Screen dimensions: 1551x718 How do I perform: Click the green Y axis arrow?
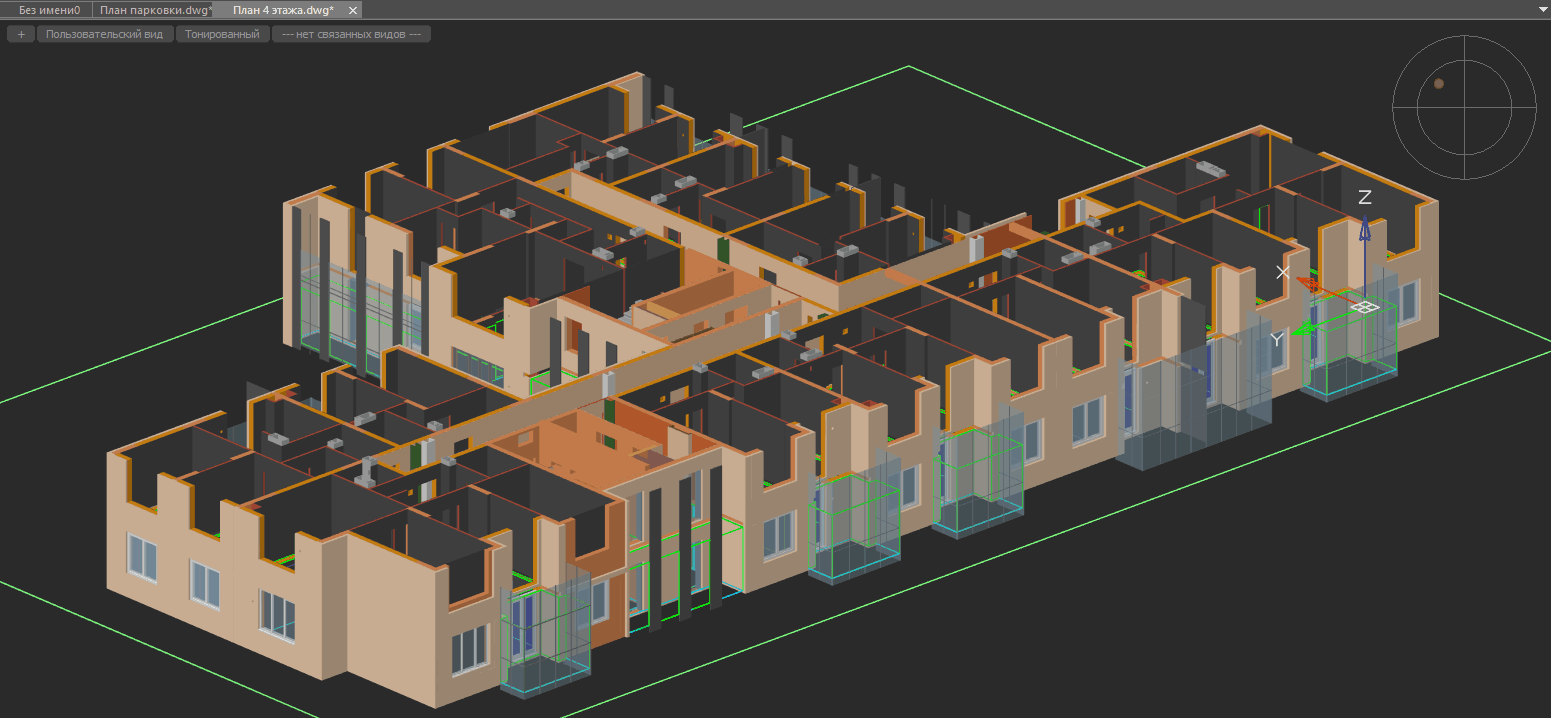(1302, 329)
